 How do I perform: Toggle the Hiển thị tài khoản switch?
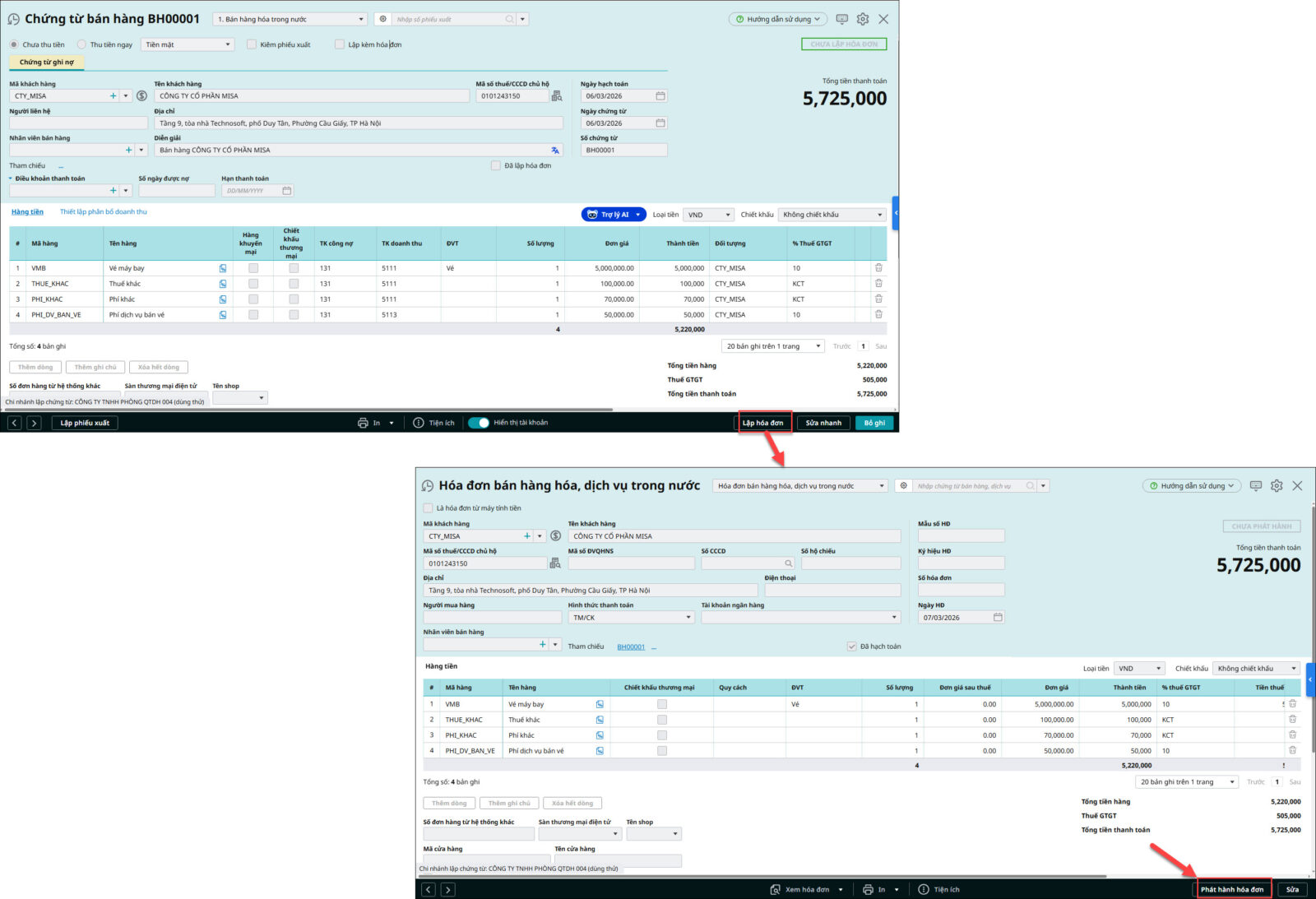coord(479,423)
